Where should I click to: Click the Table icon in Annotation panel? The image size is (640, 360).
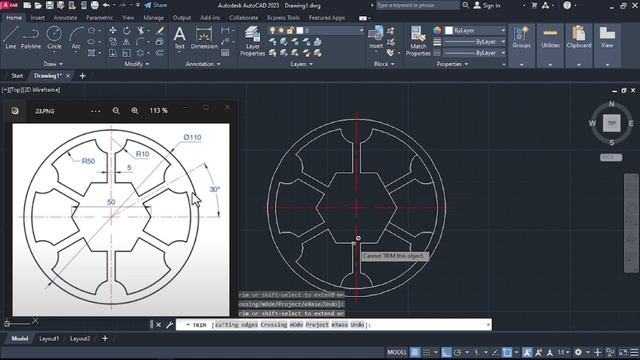[225, 53]
